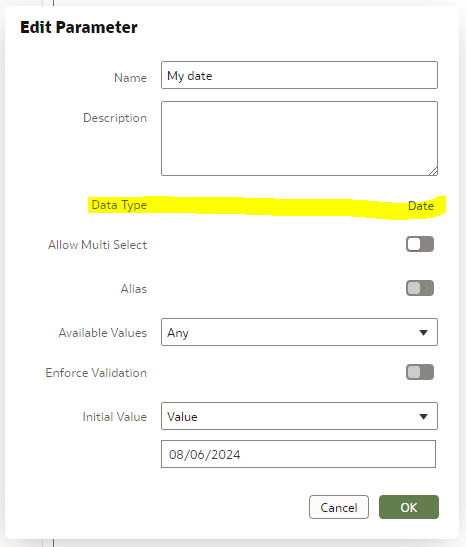This screenshot has height=547, width=466.
Task: Click the 08/06/2024 date field
Action: (298, 454)
